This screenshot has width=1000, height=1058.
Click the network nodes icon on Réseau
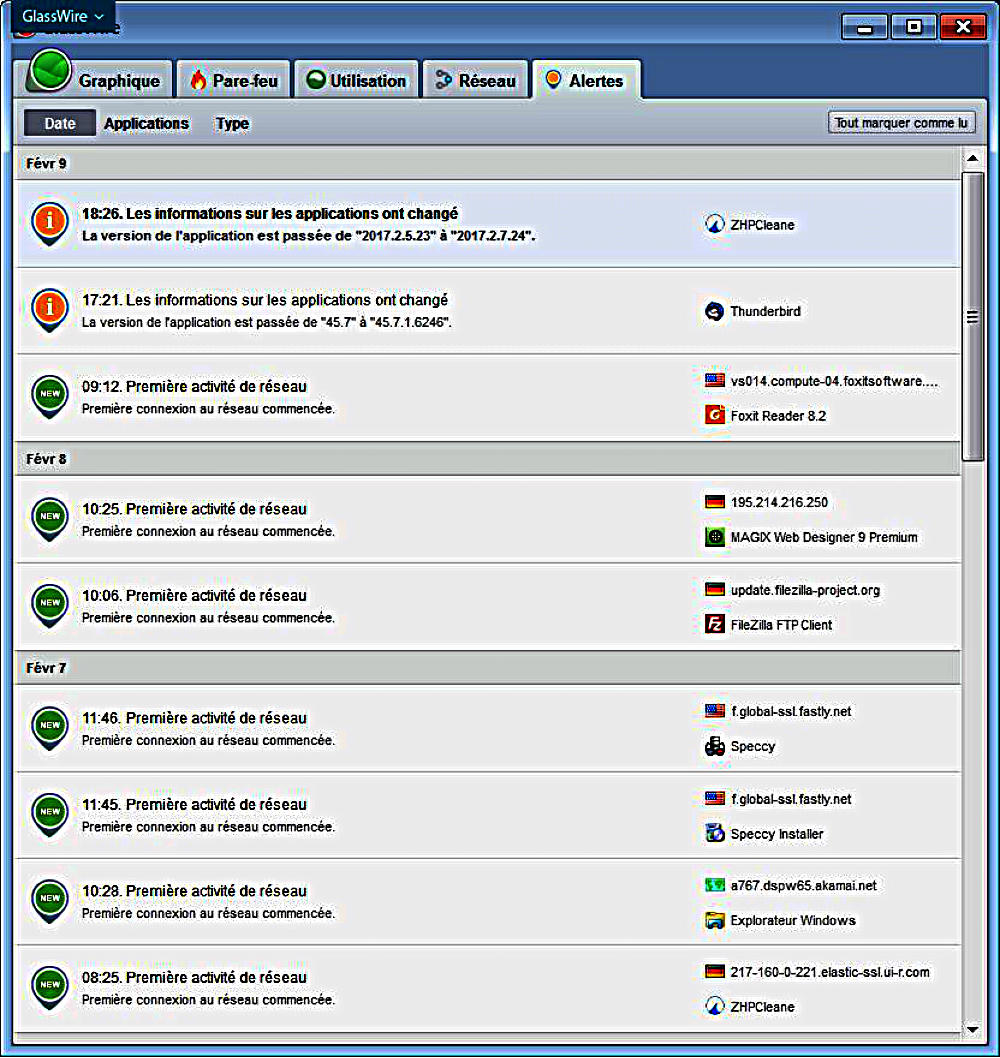tap(443, 80)
